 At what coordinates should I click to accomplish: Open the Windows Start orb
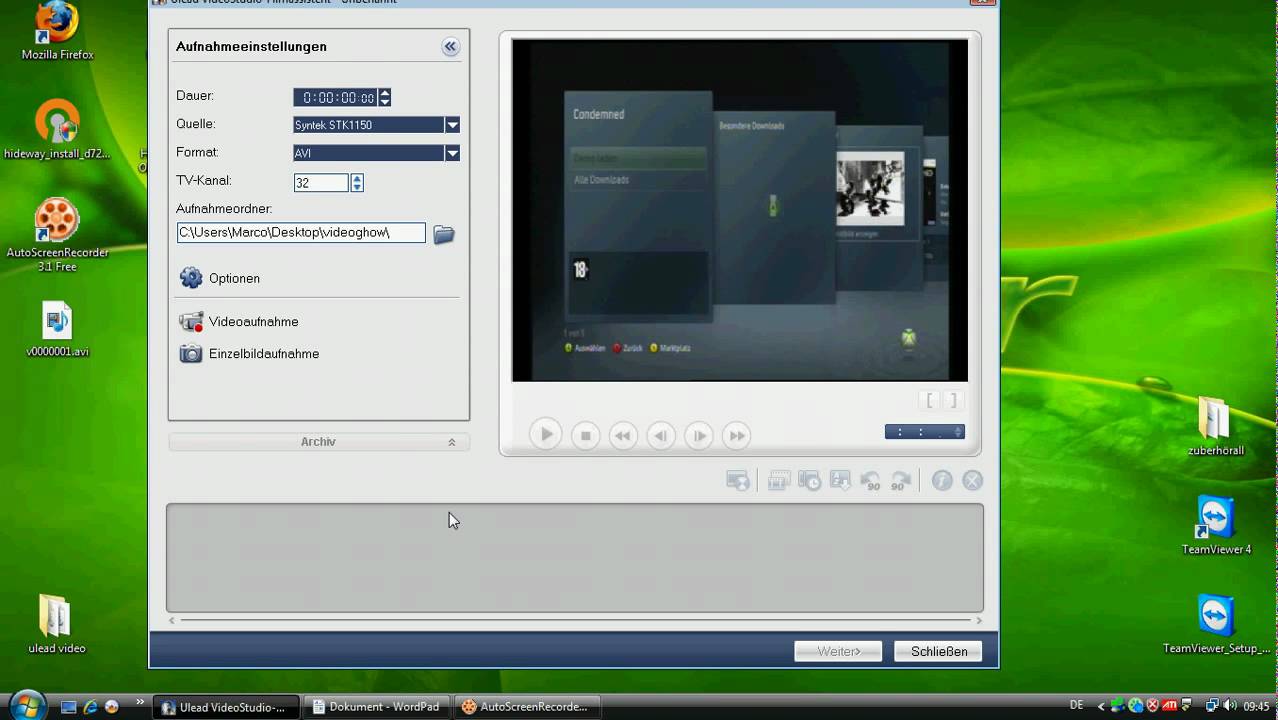click(27, 705)
